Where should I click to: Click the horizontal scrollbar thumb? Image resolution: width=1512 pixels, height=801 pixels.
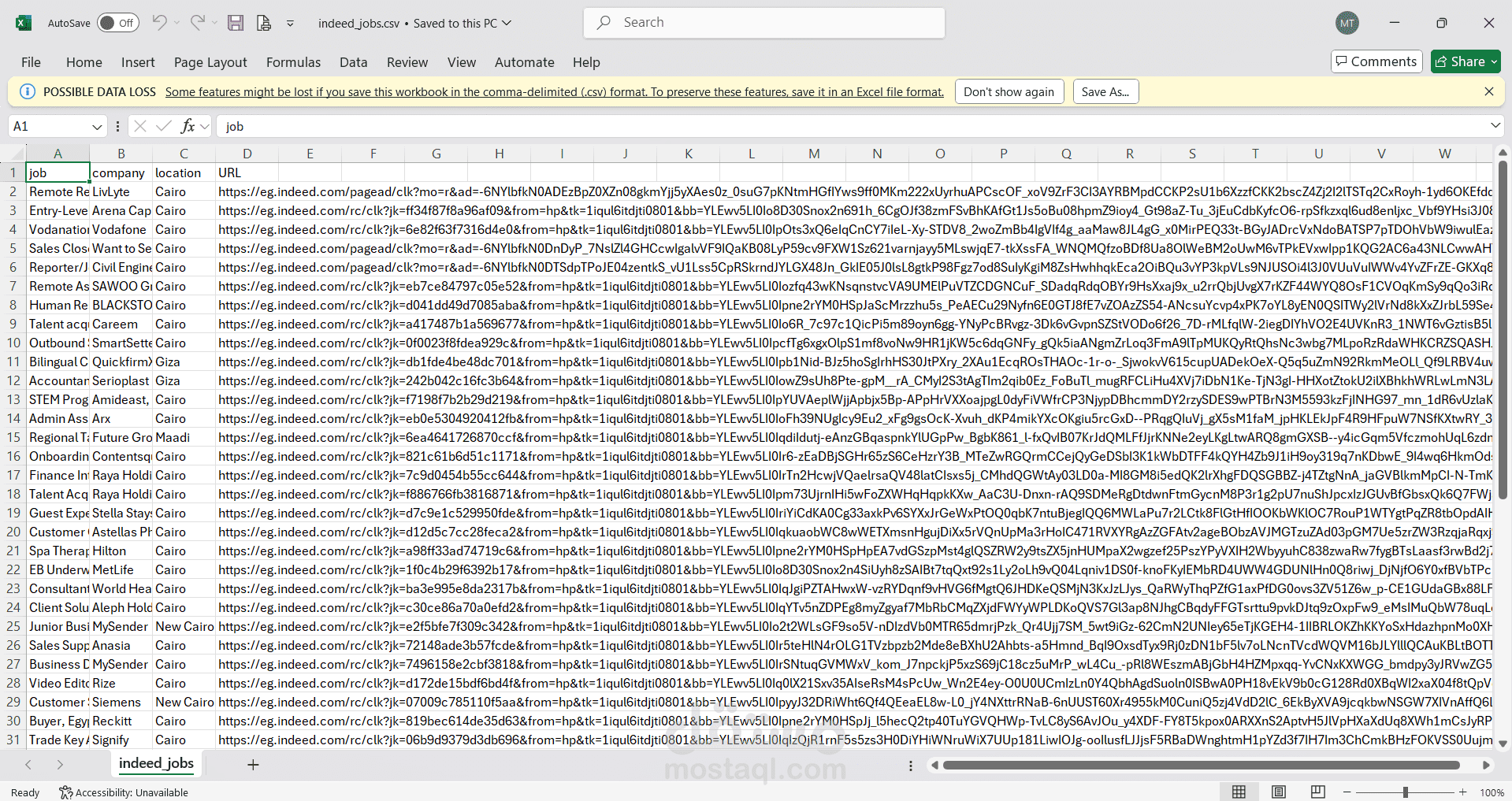tap(1202, 765)
